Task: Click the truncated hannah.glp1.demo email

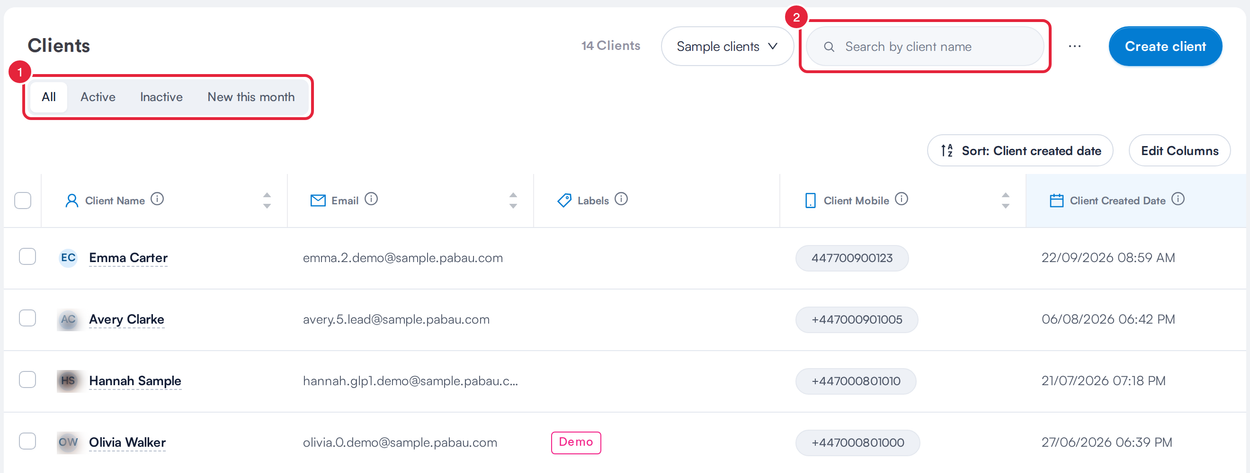Action: [x=411, y=381]
